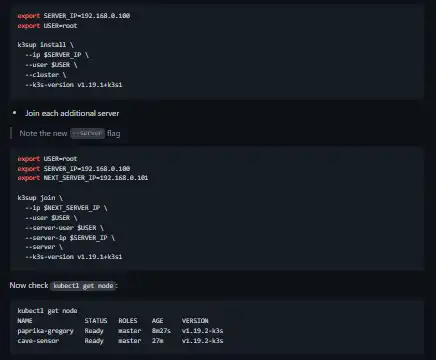The width and height of the screenshot is (436, 360).
Task: Click the 'AGE' column header
Action: [x=158, y=321]
